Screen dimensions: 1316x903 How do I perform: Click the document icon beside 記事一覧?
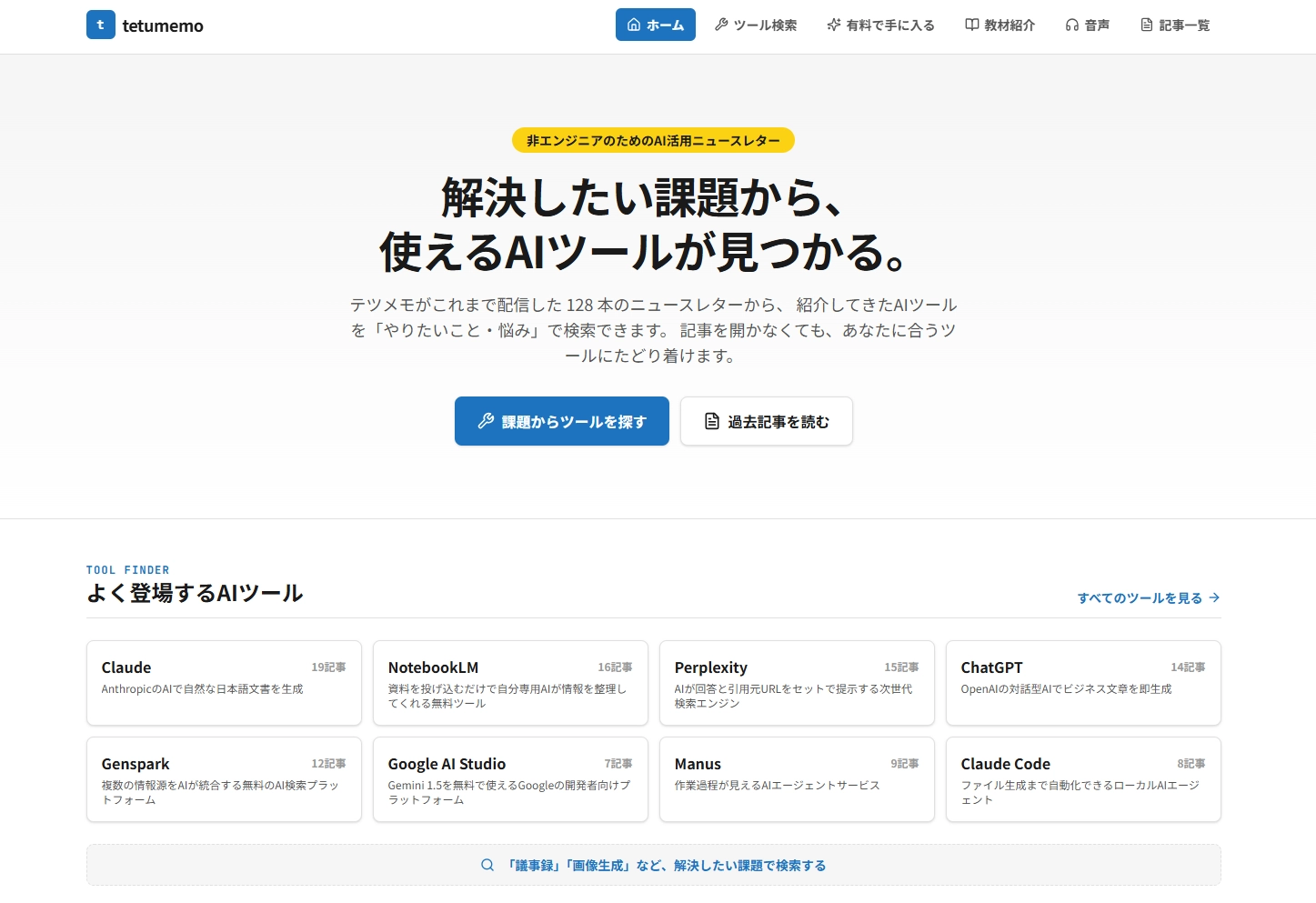[x=1147, y=25]
